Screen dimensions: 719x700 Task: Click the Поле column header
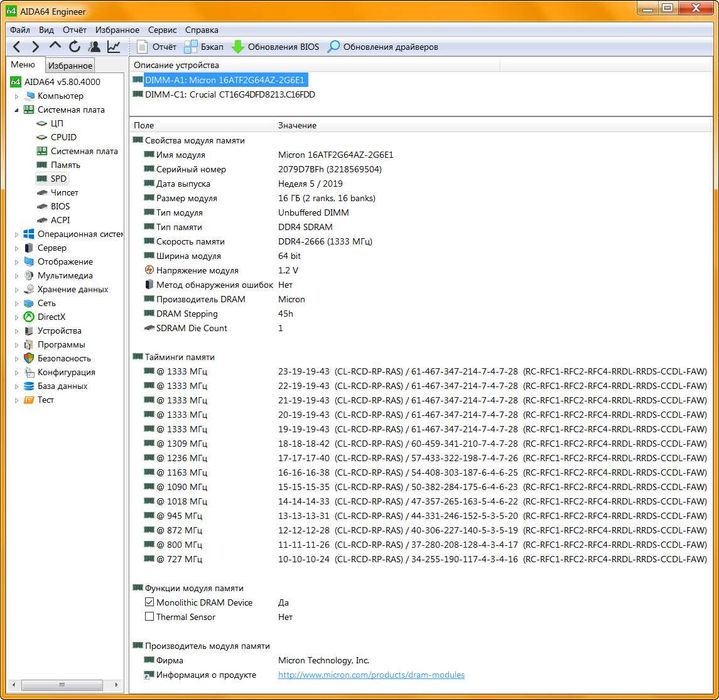[x=202, y=125]
